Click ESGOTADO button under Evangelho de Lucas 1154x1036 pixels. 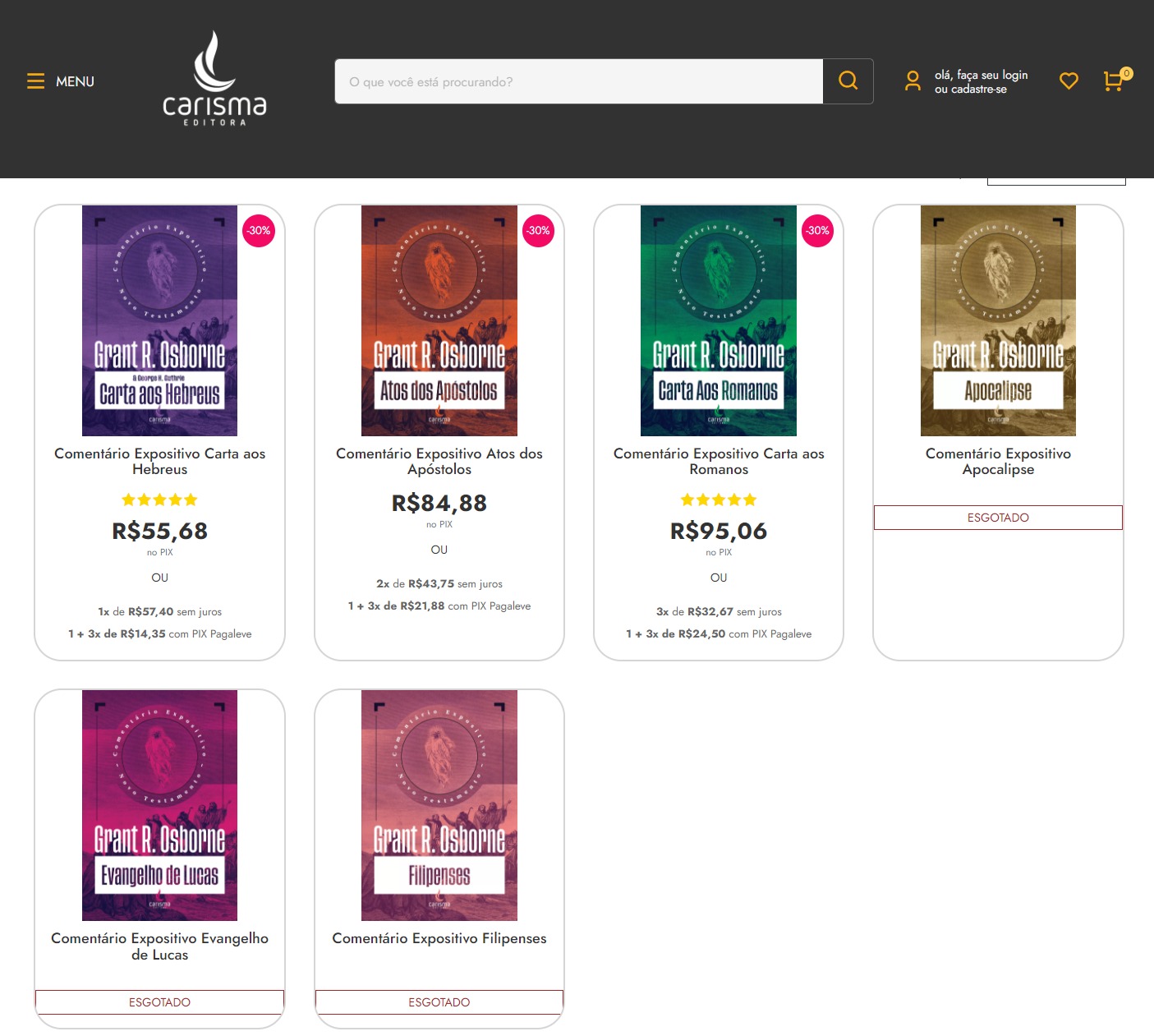(x=159, y=1002)
